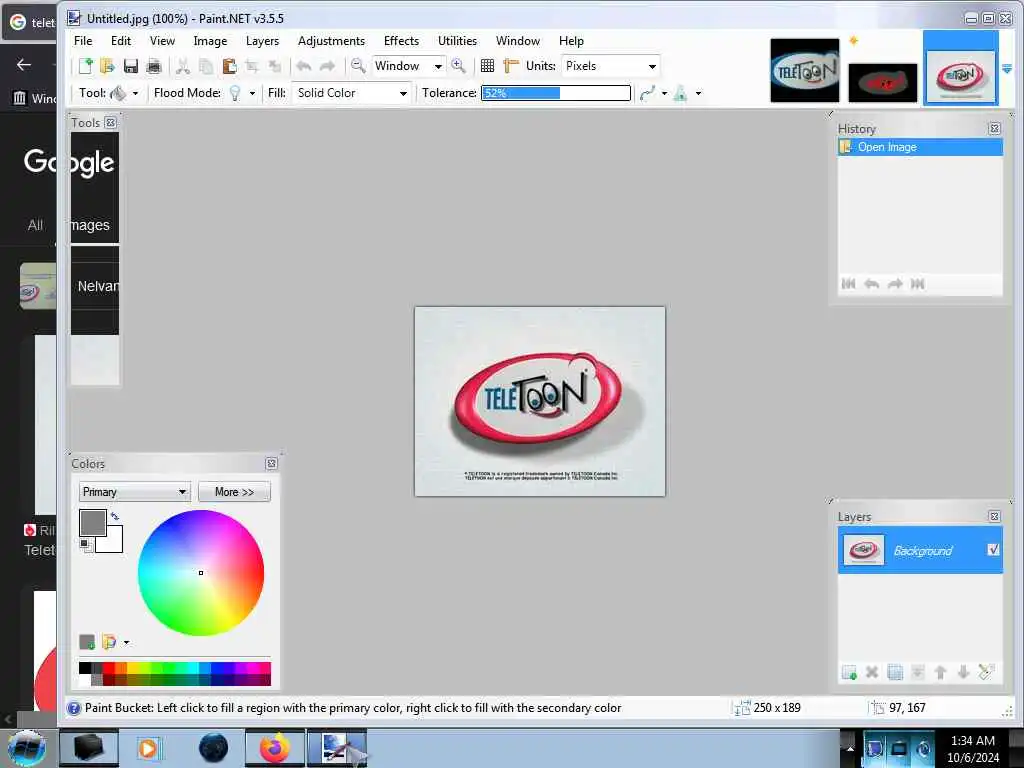The height and width of the screenshot is (768, 1024).
Task: Open the Layers menu
Action: click(x=263, y=40)
